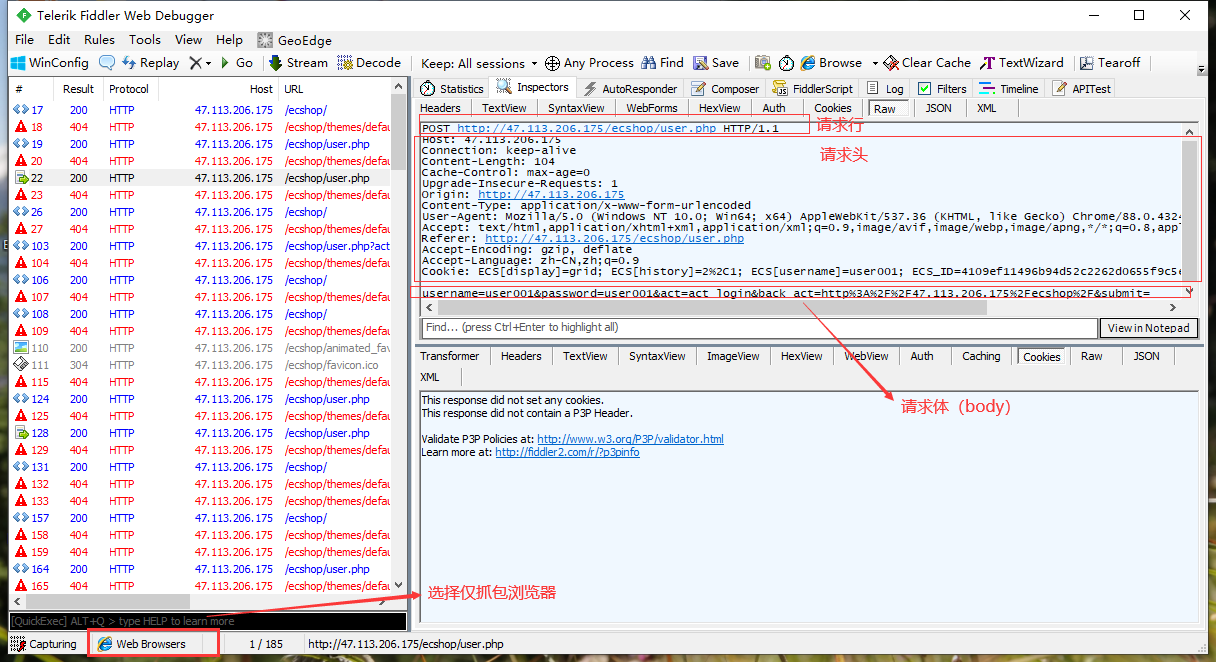Open the fiddler2.com p3pinfo link
The width and height of the screenshot is (1216, 662).
click(x=567, y=452)
